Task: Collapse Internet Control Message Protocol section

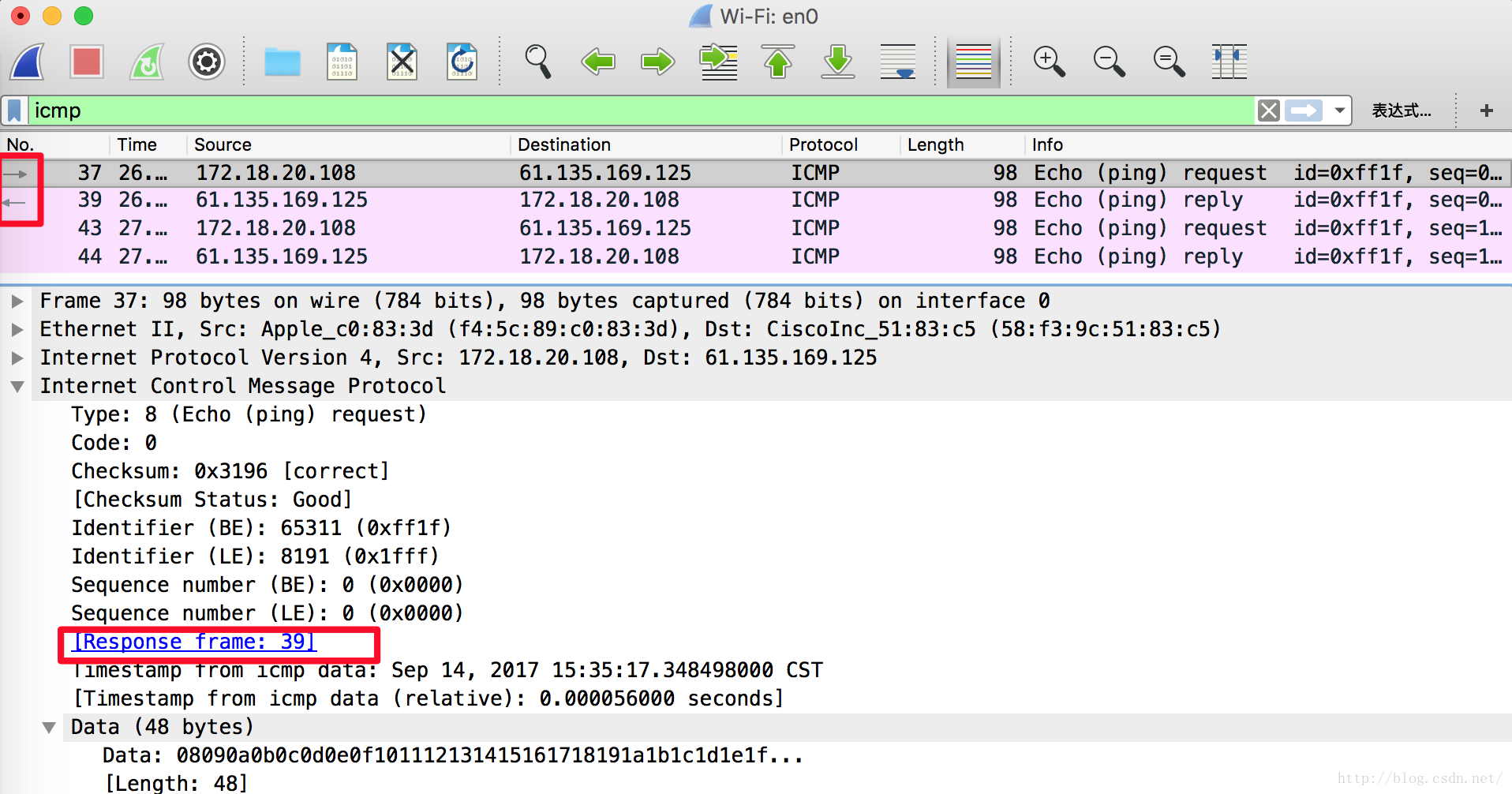Action: [17, 386]
